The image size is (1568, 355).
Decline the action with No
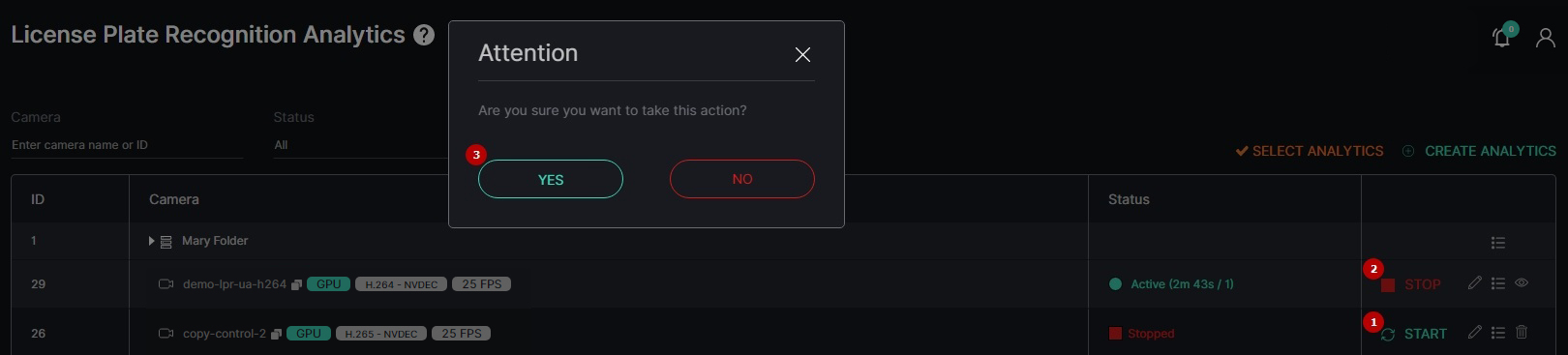[742, 179]
